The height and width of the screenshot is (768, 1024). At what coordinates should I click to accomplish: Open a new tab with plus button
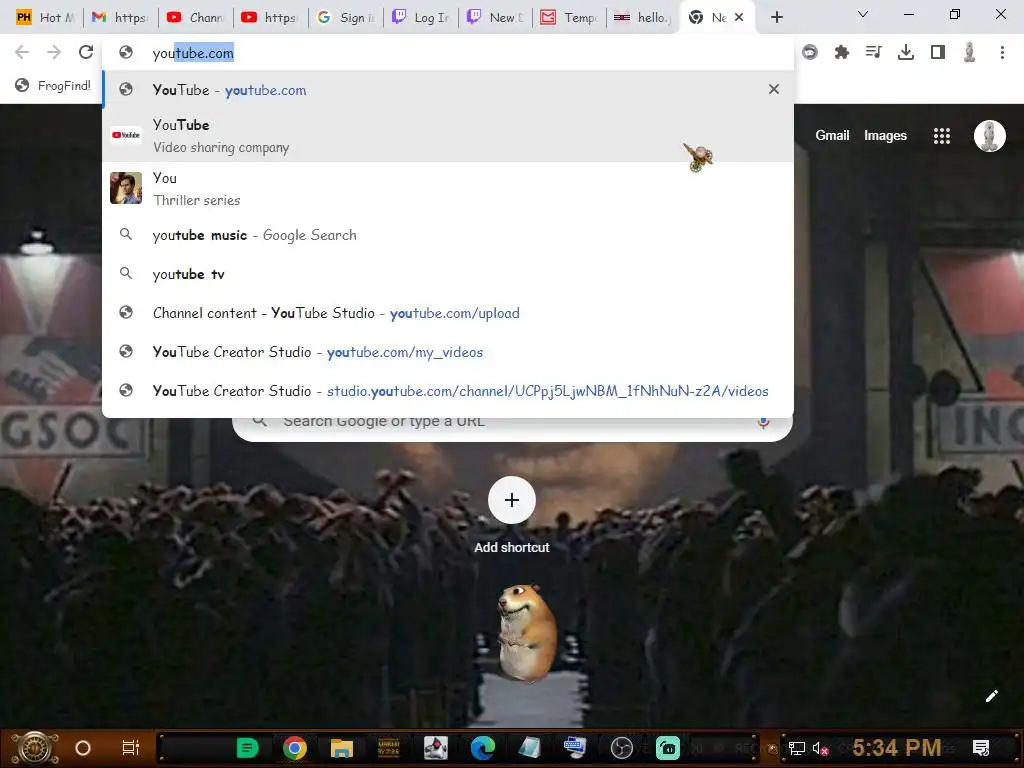coord(776,17)
